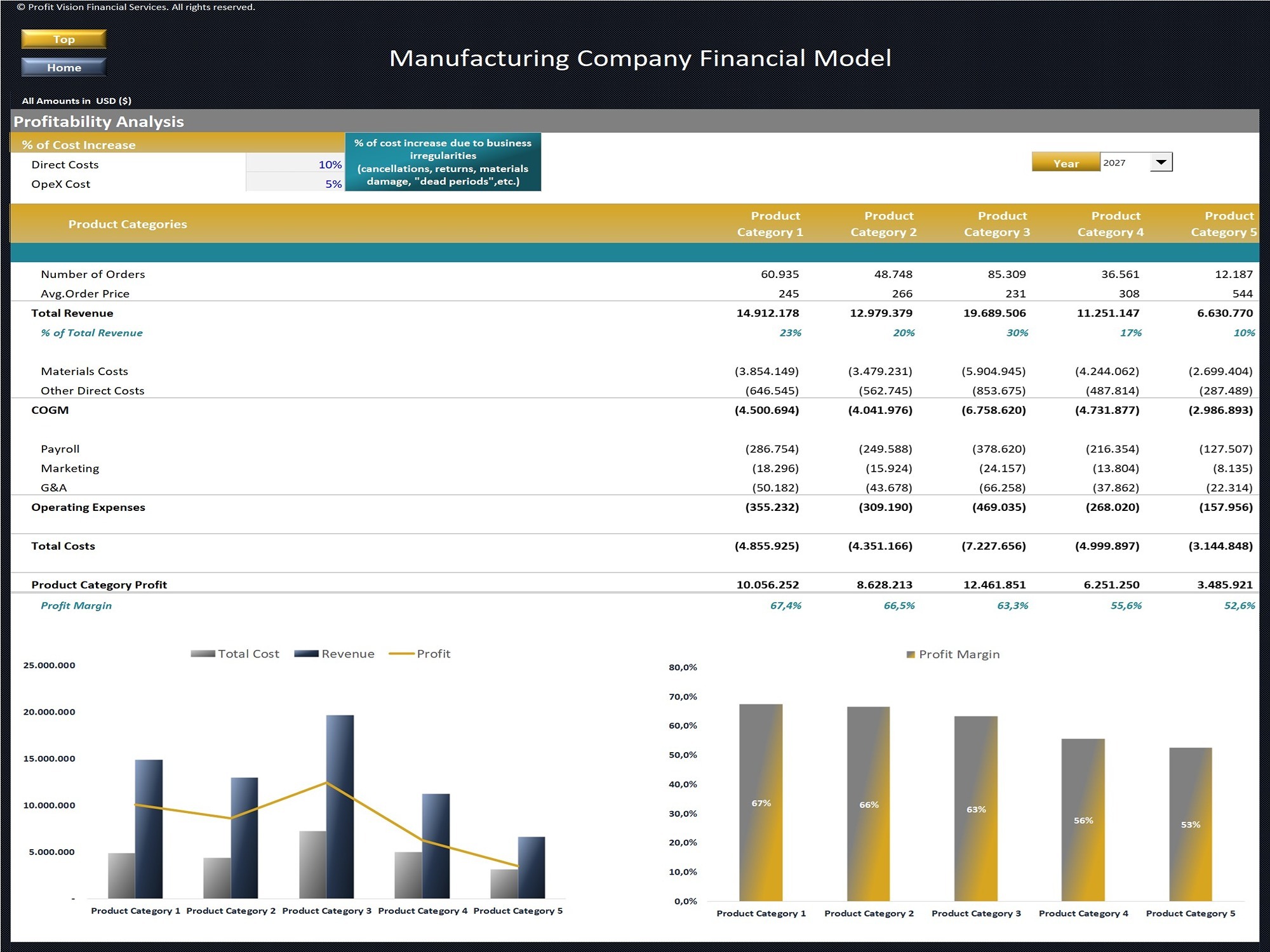Select the Product Category 2 column header
The image size is (1270, 952).
click(883, 224)
